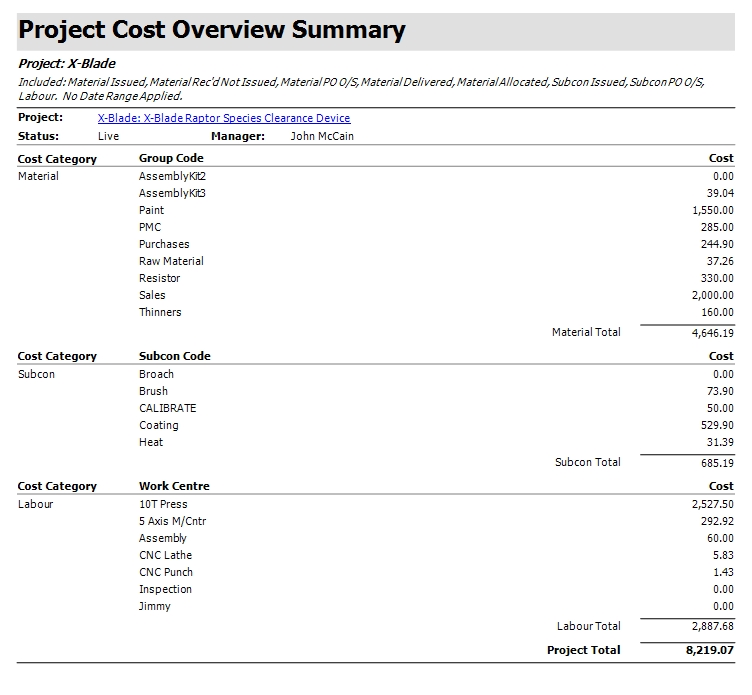Click the Work Centre column header
Viewport: 752px width, 695px height.
[174, 486]
